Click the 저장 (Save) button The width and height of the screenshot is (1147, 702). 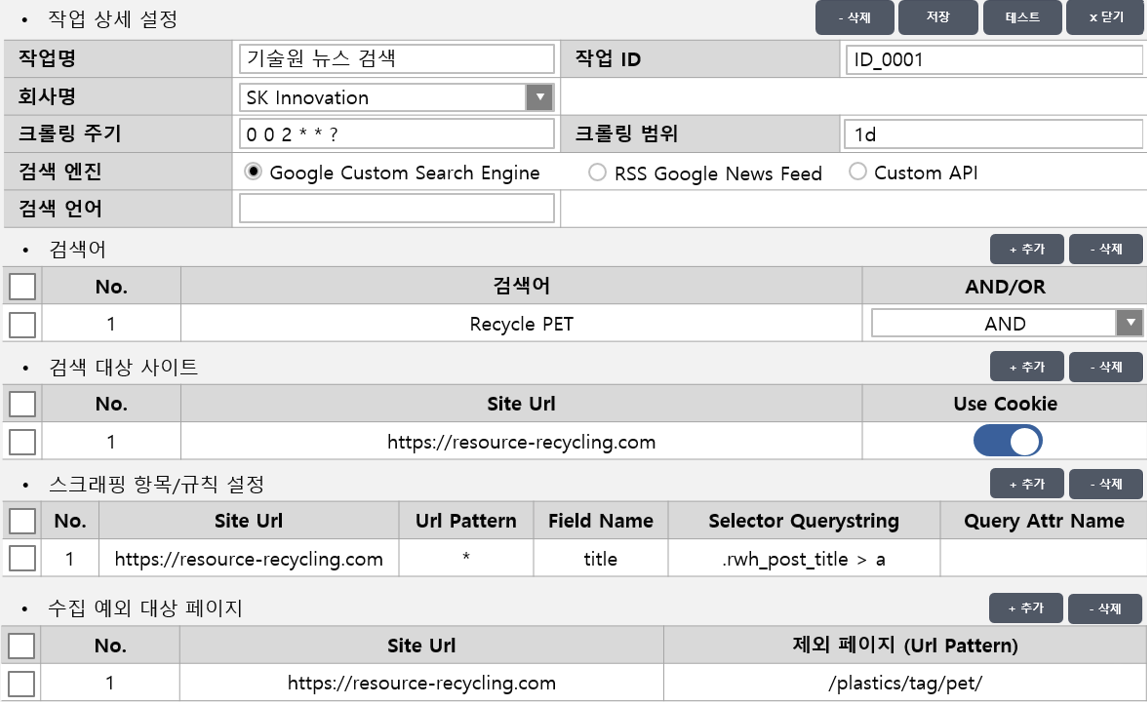click(937, 18)
